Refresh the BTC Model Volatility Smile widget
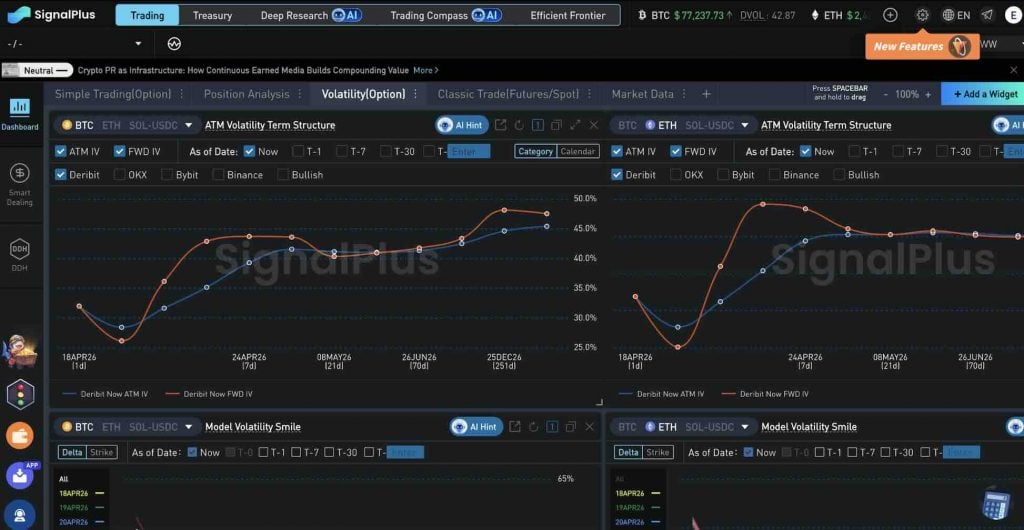Screen dimensions: 1024x530 point(533,427)
